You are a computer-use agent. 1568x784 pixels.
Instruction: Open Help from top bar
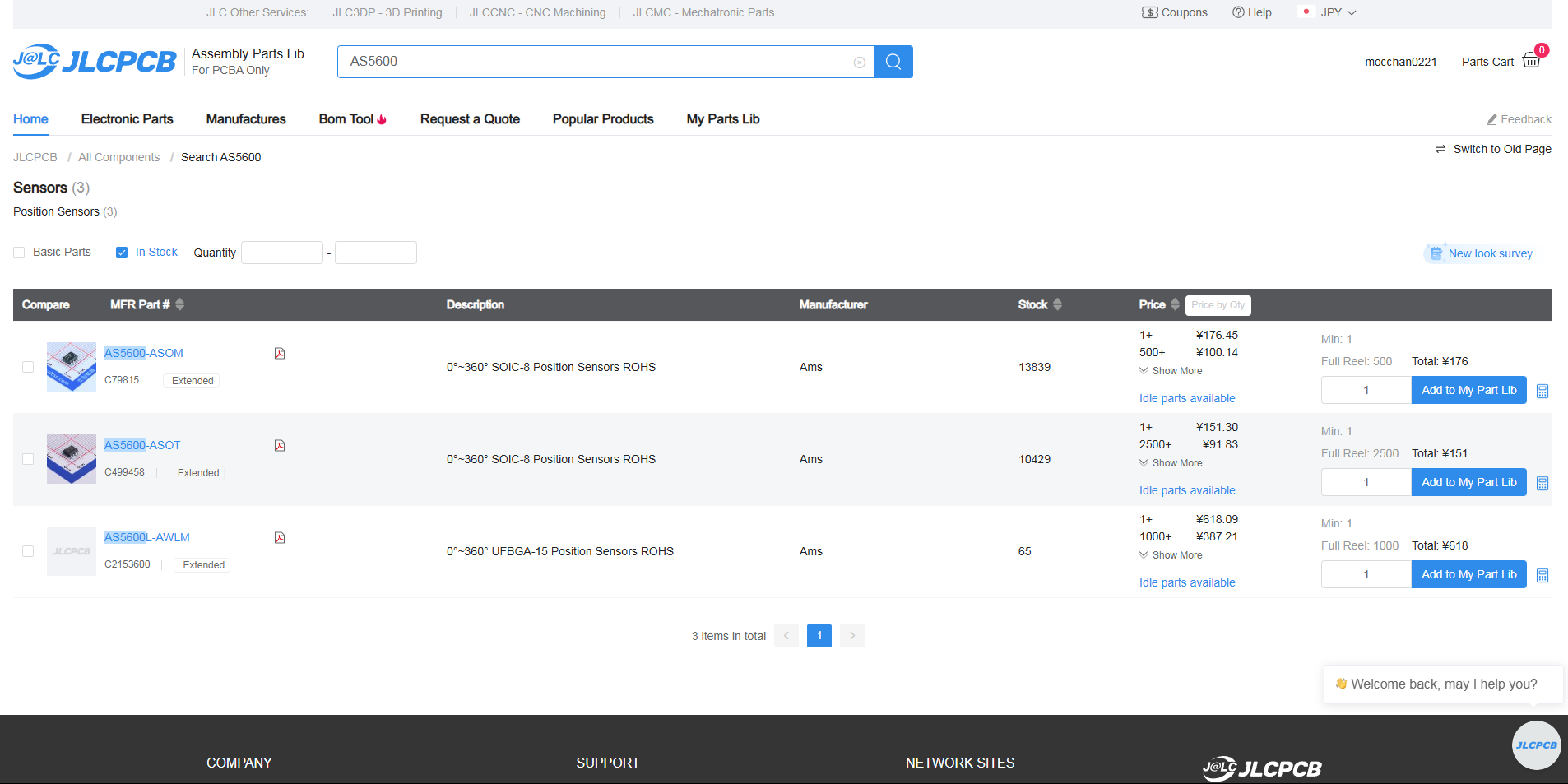click(x=1252, y=12)
